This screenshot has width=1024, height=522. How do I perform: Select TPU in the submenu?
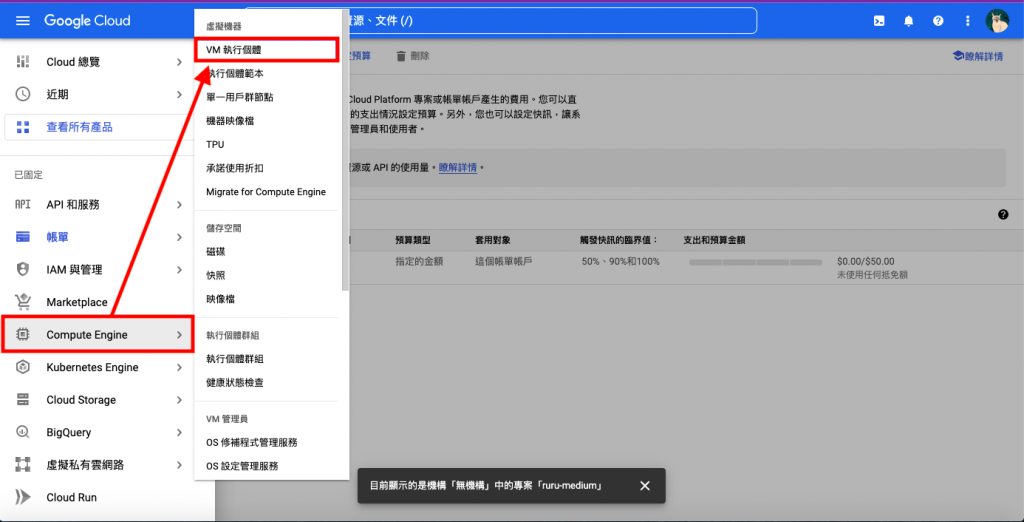coord(267,144)
